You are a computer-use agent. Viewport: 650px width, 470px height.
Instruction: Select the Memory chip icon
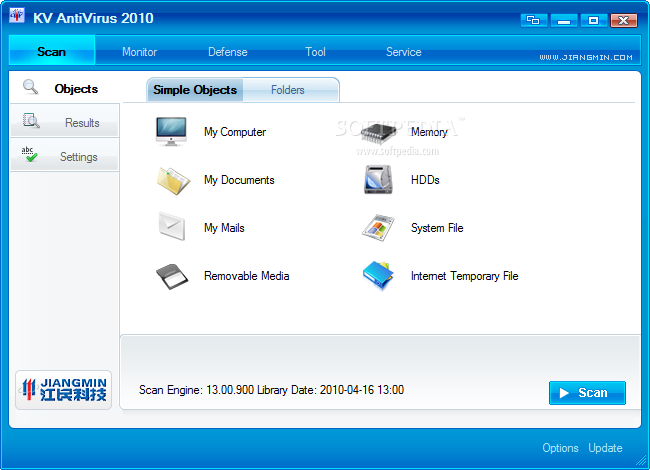(378, 133)
